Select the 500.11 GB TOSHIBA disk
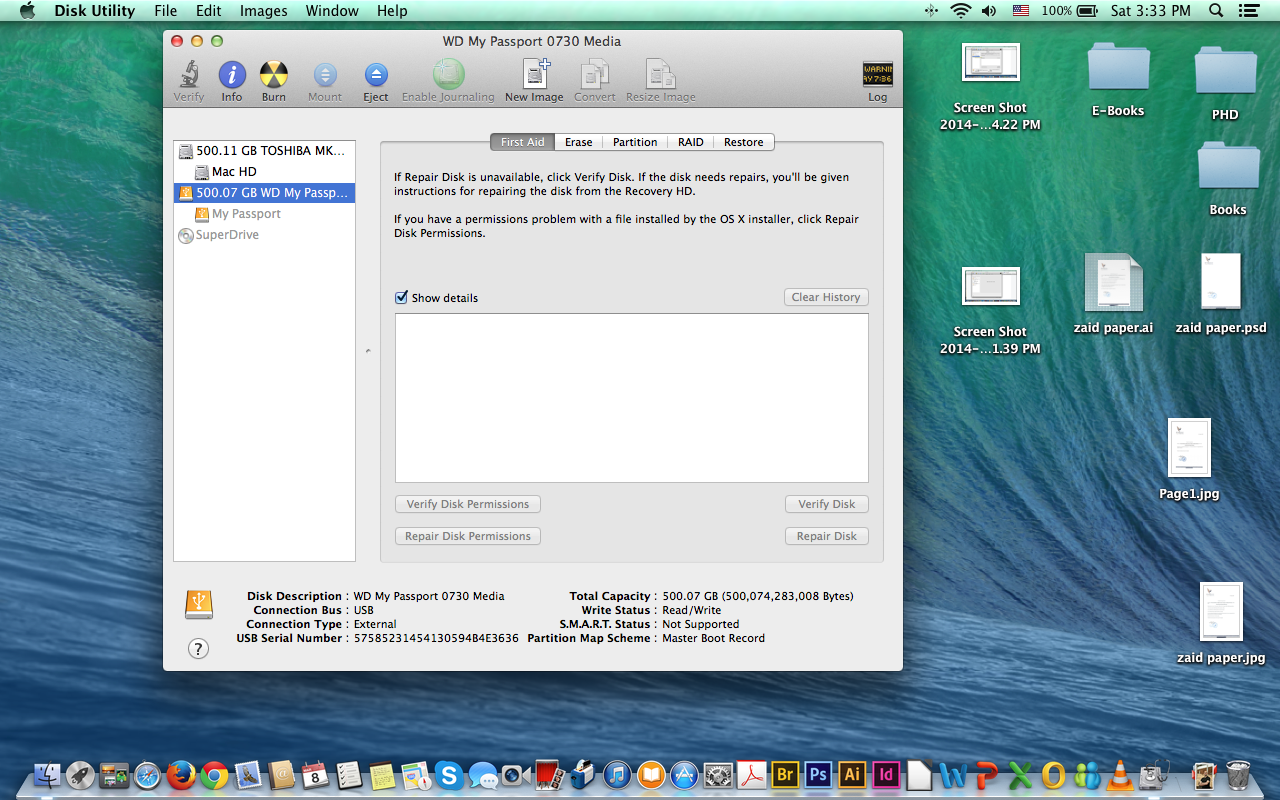 click(264, 151)
